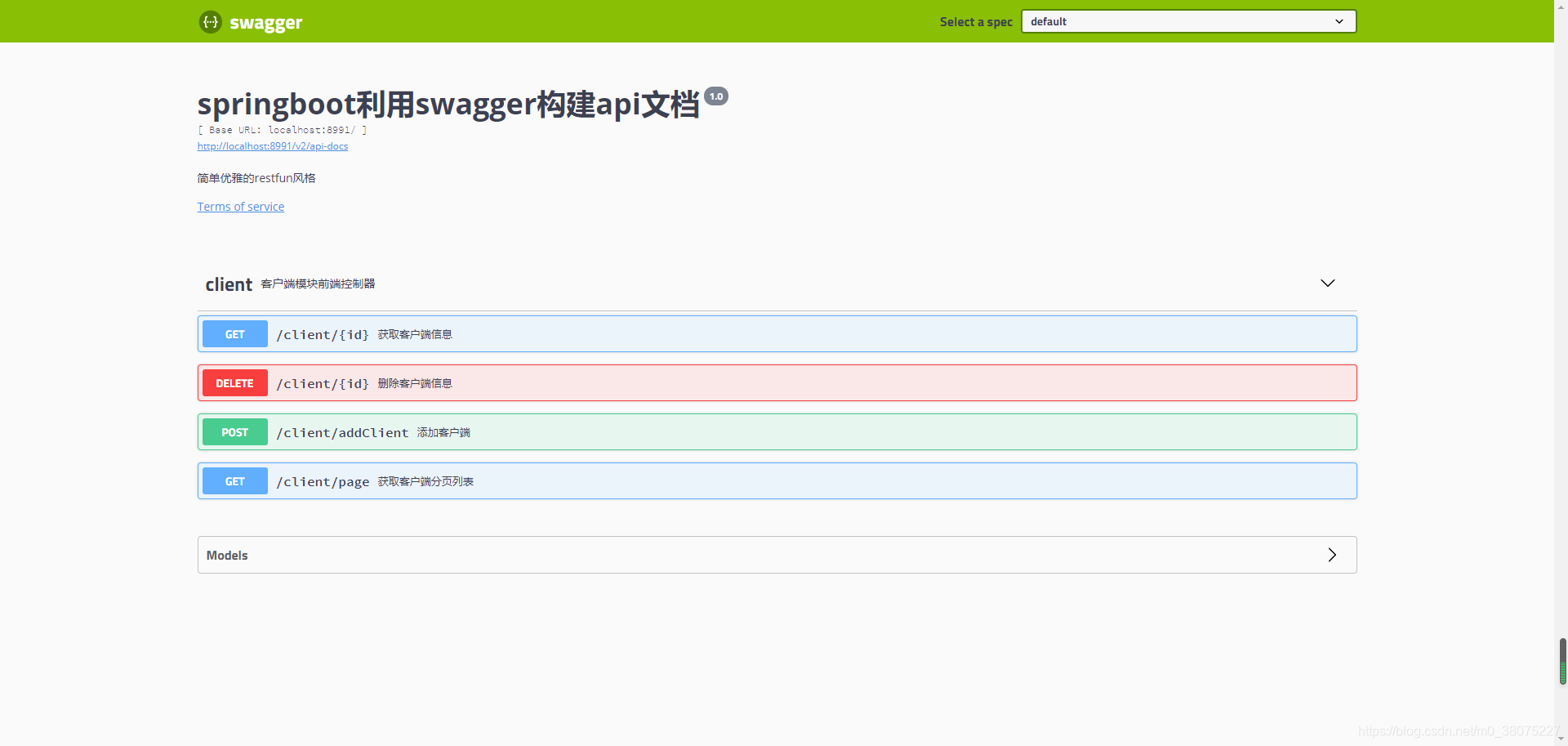Expand POST /client/addClient operation
The height and width of the screenshot is (746, 1568).
click(777, 432)
